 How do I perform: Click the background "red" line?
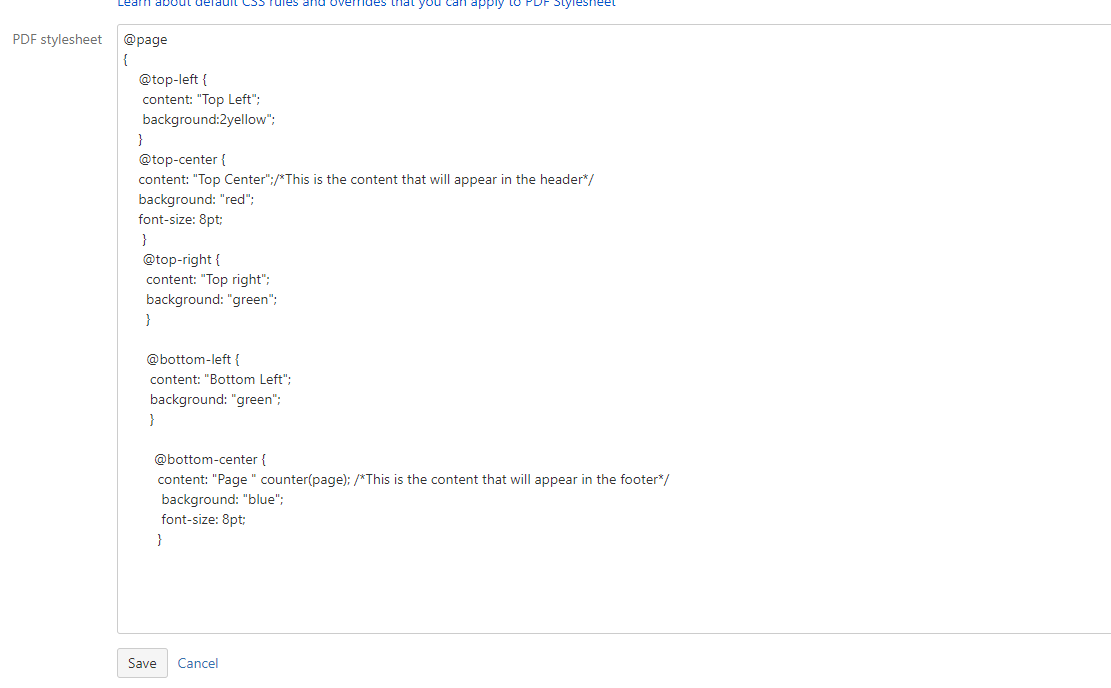point(196,200)
